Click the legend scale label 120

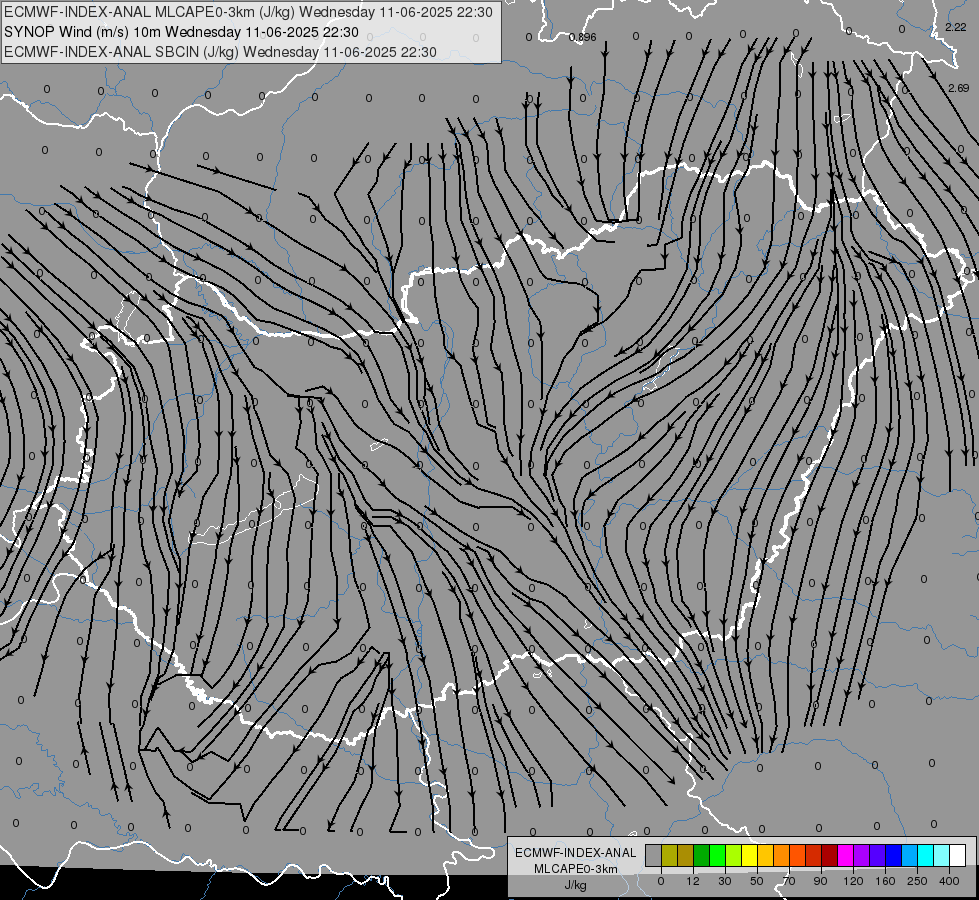tap(854, 881)
